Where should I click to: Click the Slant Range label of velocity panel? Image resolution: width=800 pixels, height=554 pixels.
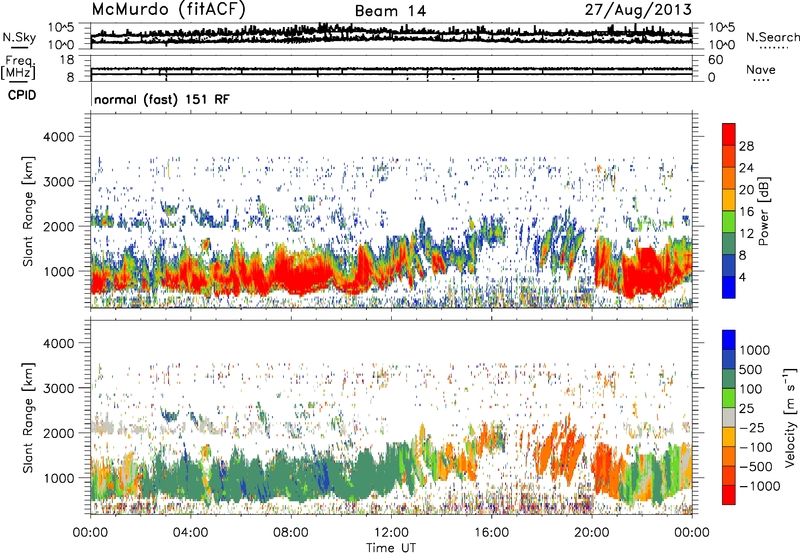28,417
